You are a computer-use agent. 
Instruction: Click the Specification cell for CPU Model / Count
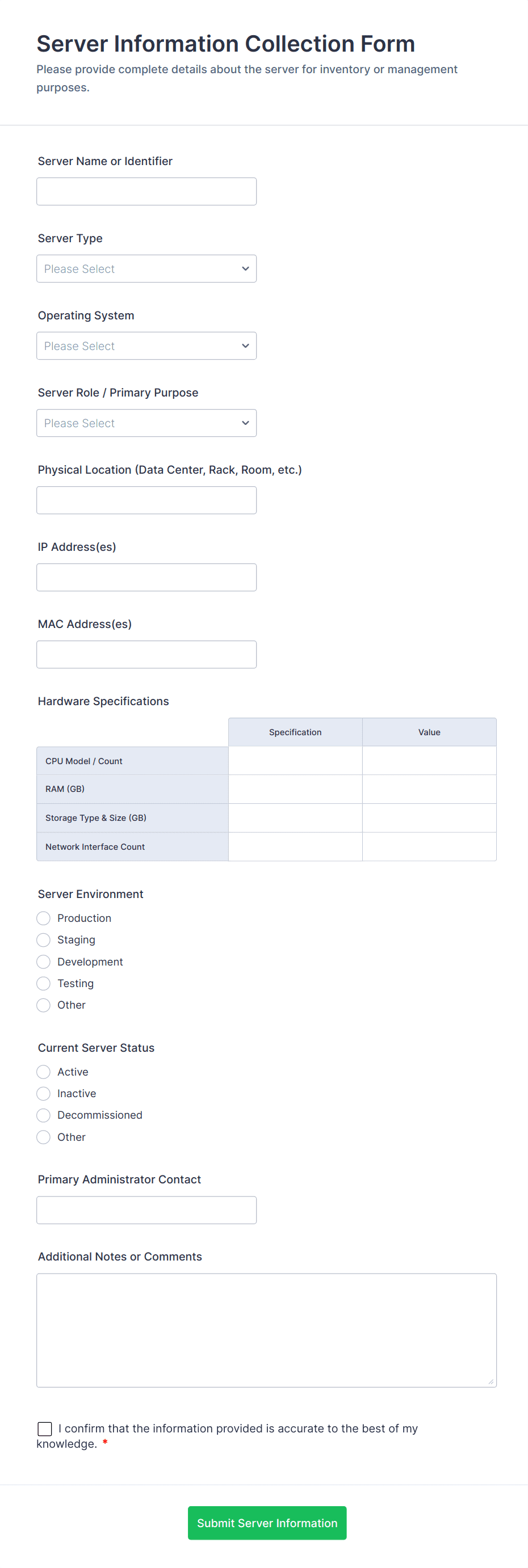(x=295, y=760)
